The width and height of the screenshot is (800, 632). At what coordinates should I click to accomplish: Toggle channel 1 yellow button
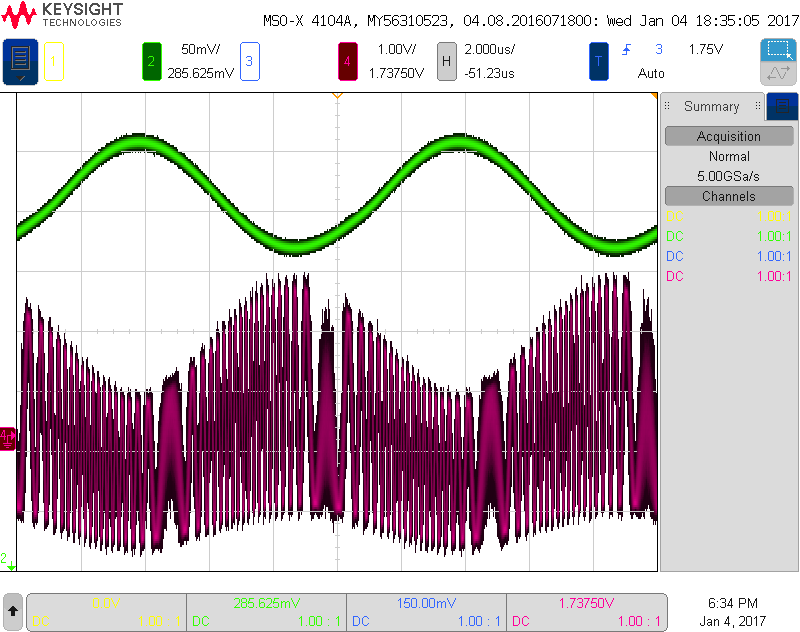[x=54, y=62]
